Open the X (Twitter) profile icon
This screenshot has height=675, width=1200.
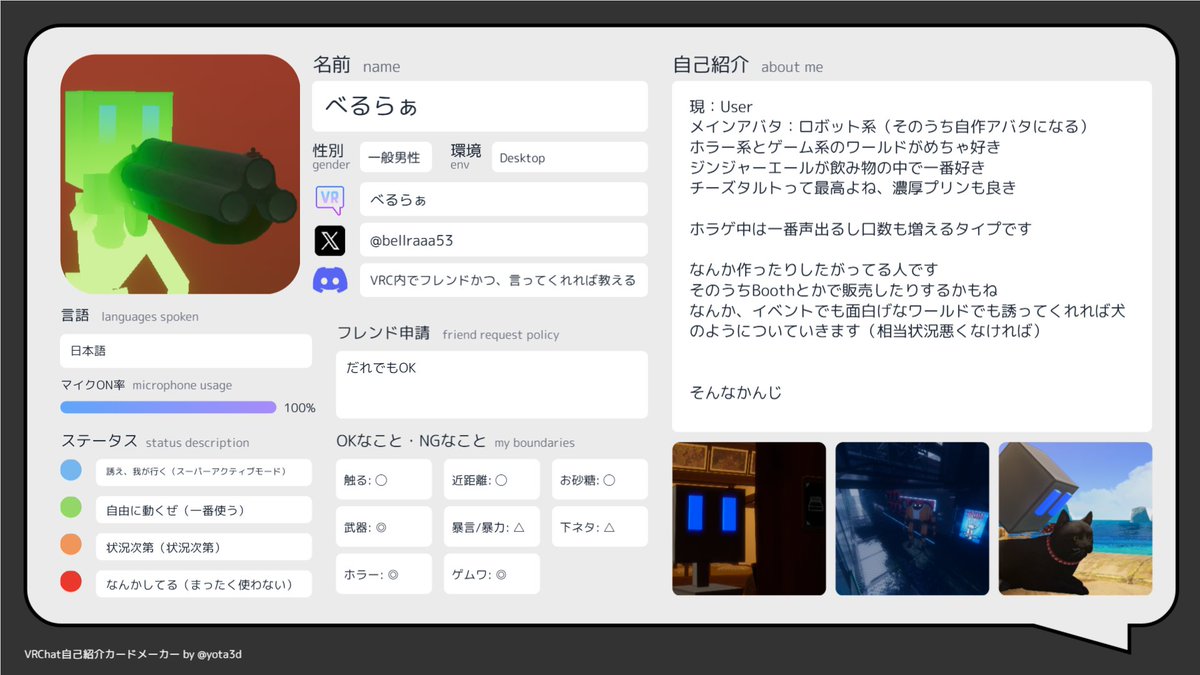331,240
